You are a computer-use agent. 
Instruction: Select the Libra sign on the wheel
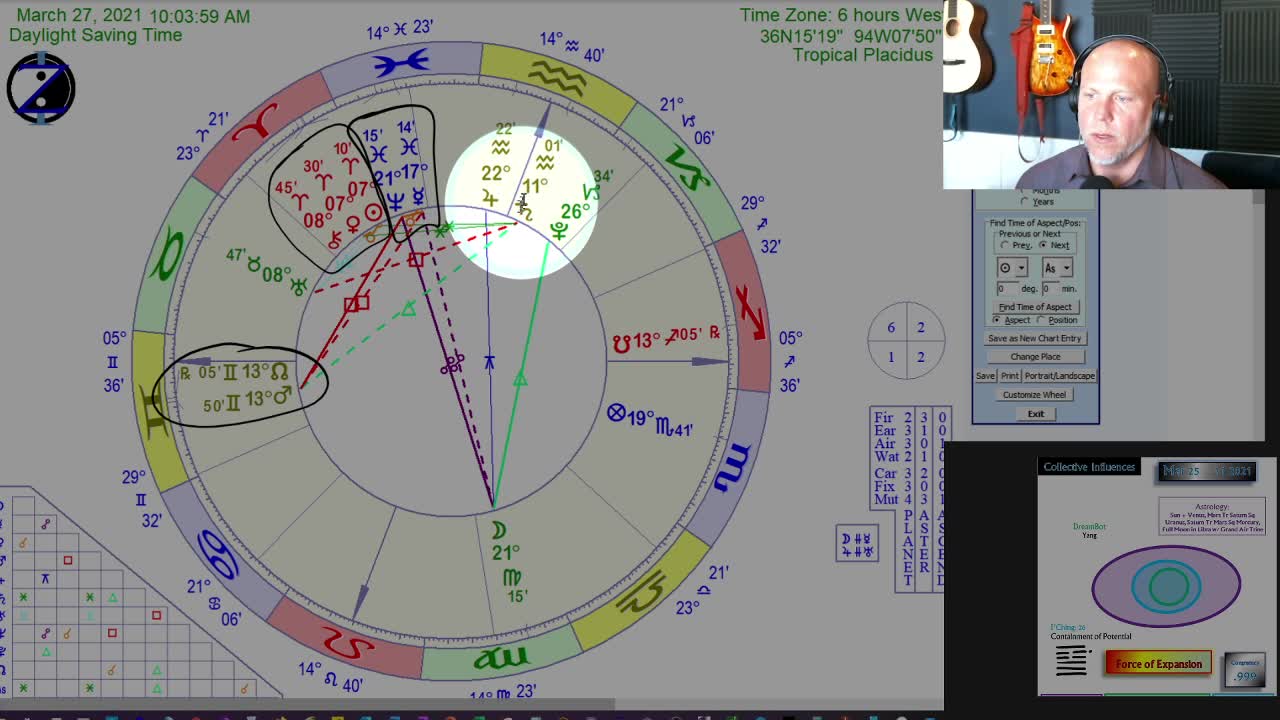click(642, 592)
